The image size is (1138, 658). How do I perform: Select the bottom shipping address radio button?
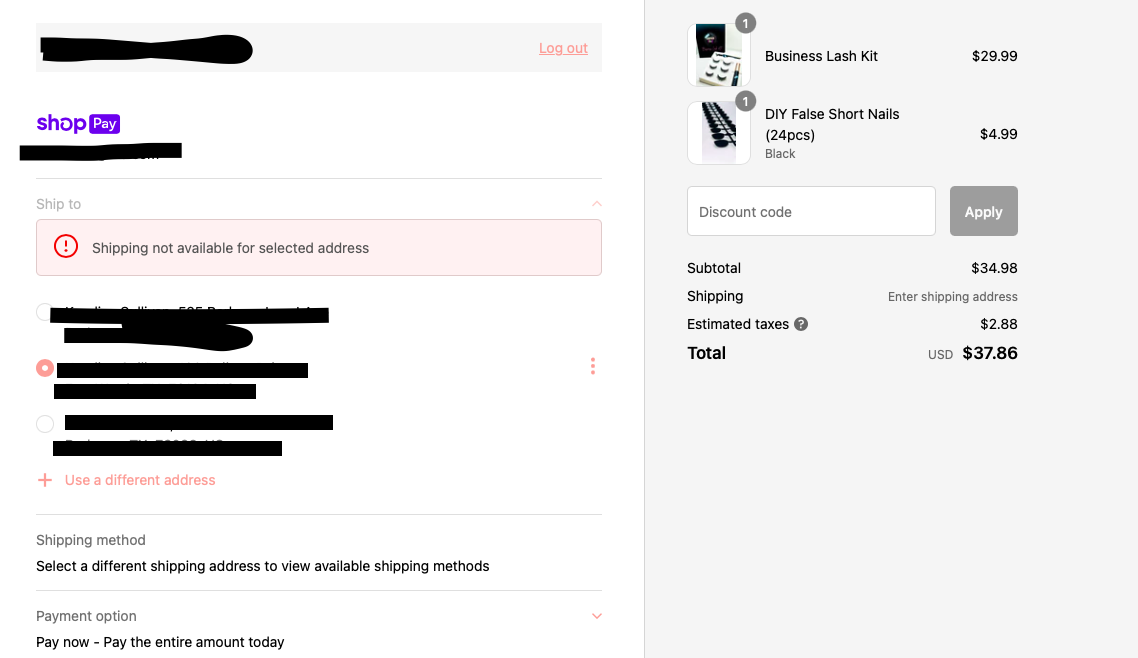45,424
